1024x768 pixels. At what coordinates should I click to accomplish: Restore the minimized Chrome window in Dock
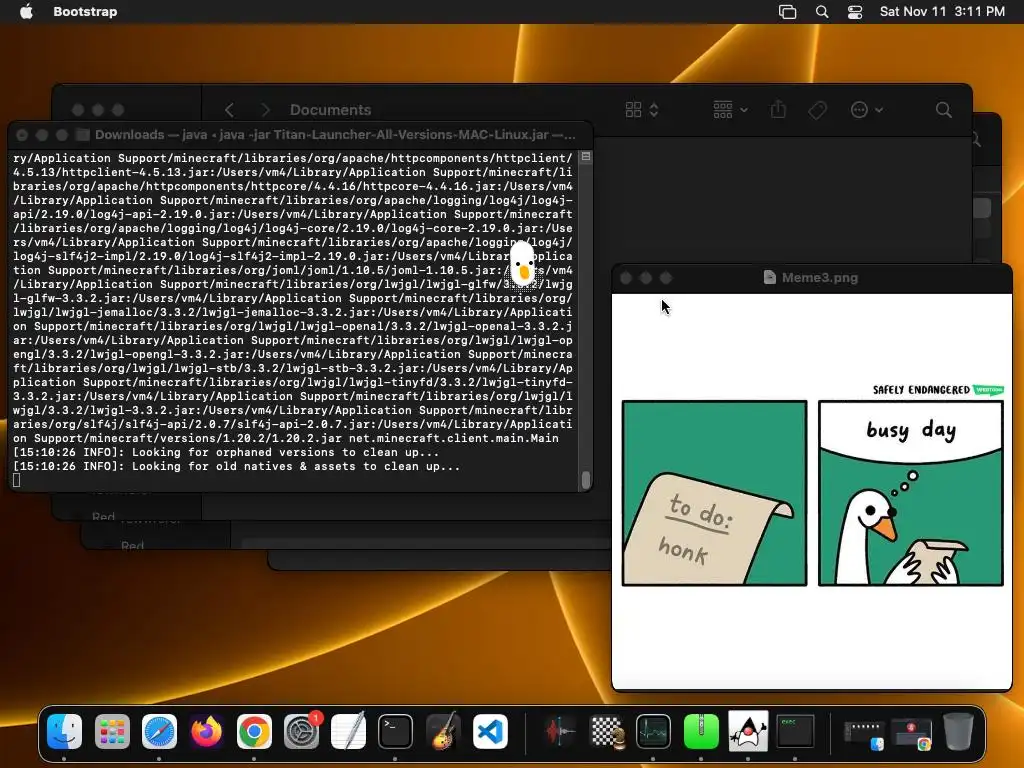click(x=912, y=735)
